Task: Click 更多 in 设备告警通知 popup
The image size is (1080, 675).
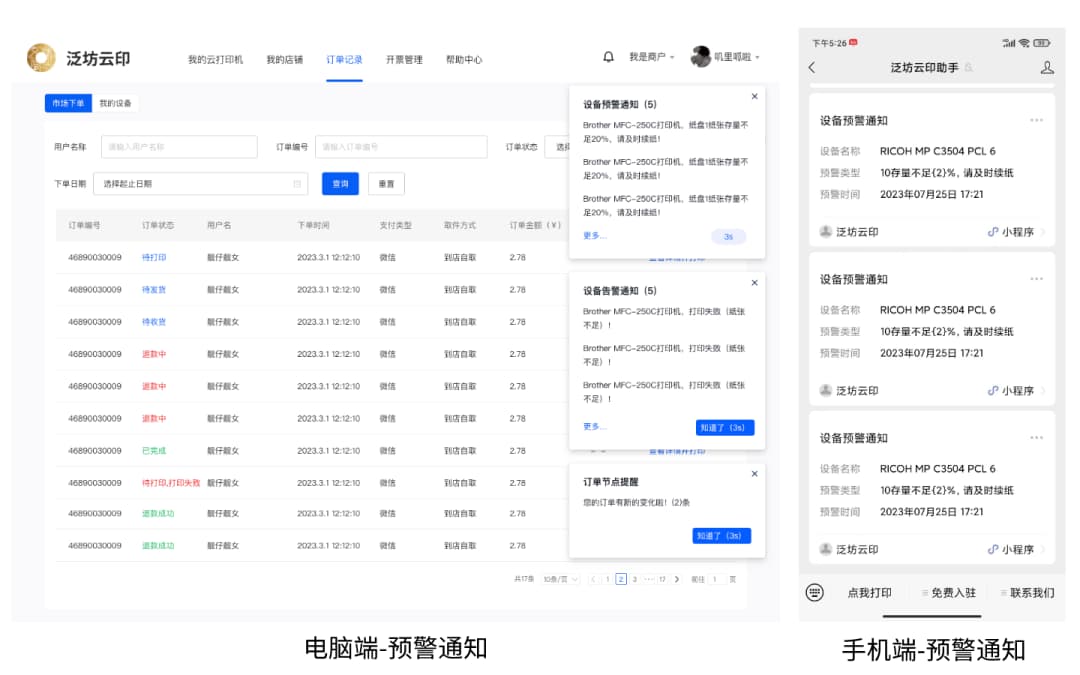Action: tap(594, 426)
